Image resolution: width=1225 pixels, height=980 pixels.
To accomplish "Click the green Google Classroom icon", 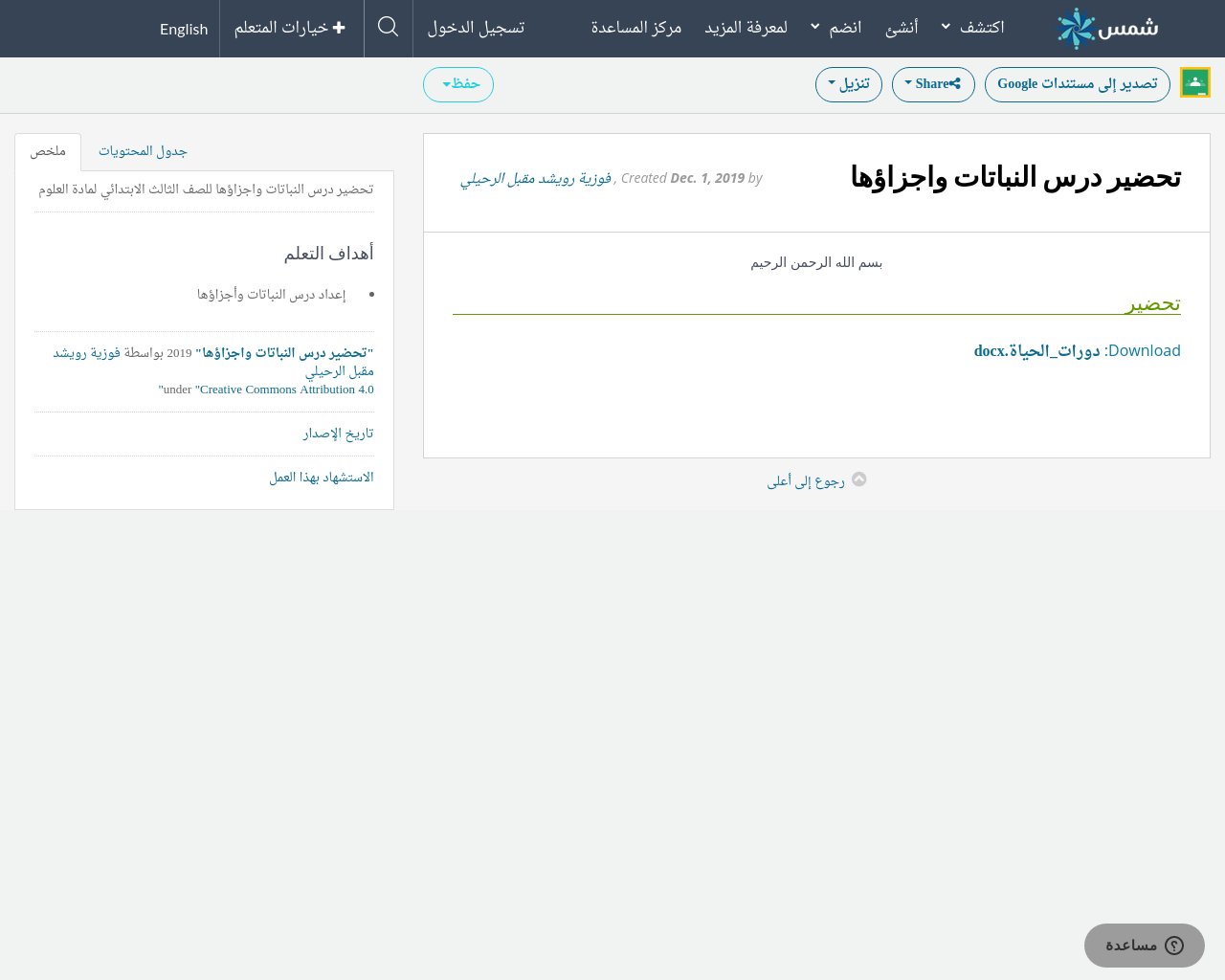I will click(1195, 83).
